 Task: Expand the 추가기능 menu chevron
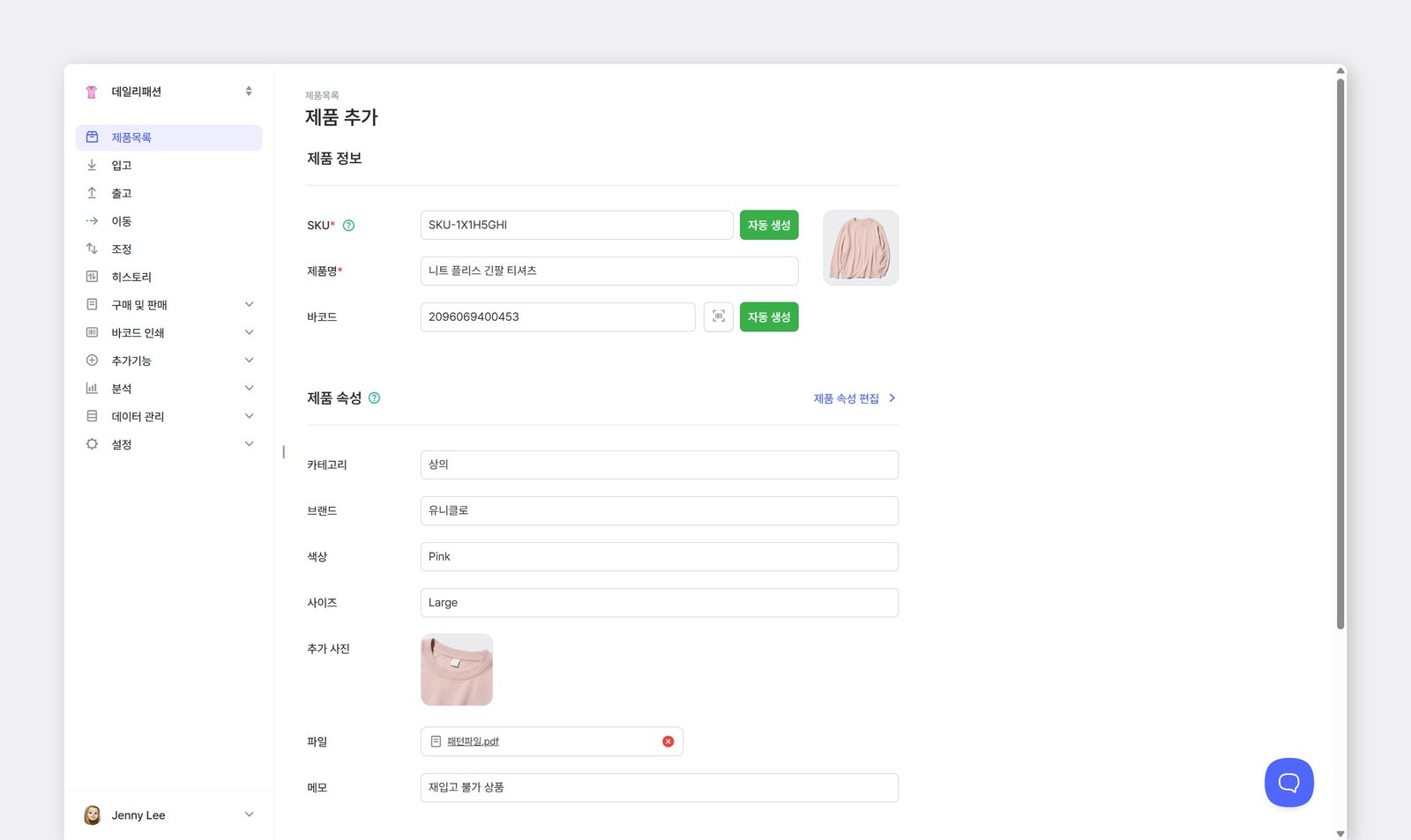249,361
